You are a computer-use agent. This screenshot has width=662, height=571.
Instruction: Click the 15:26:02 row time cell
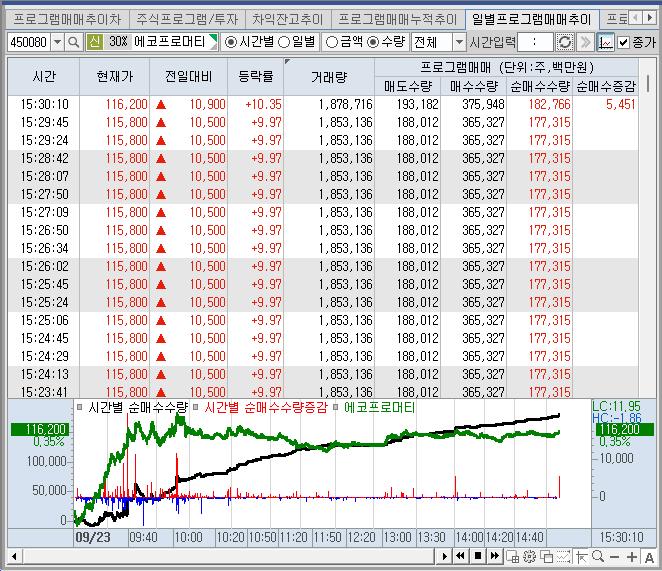44,266
